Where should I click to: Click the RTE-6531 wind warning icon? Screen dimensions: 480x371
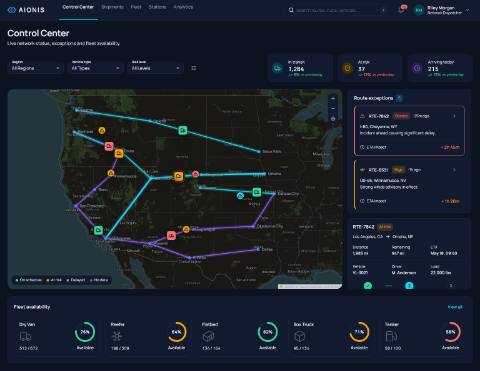pos(362,170)
